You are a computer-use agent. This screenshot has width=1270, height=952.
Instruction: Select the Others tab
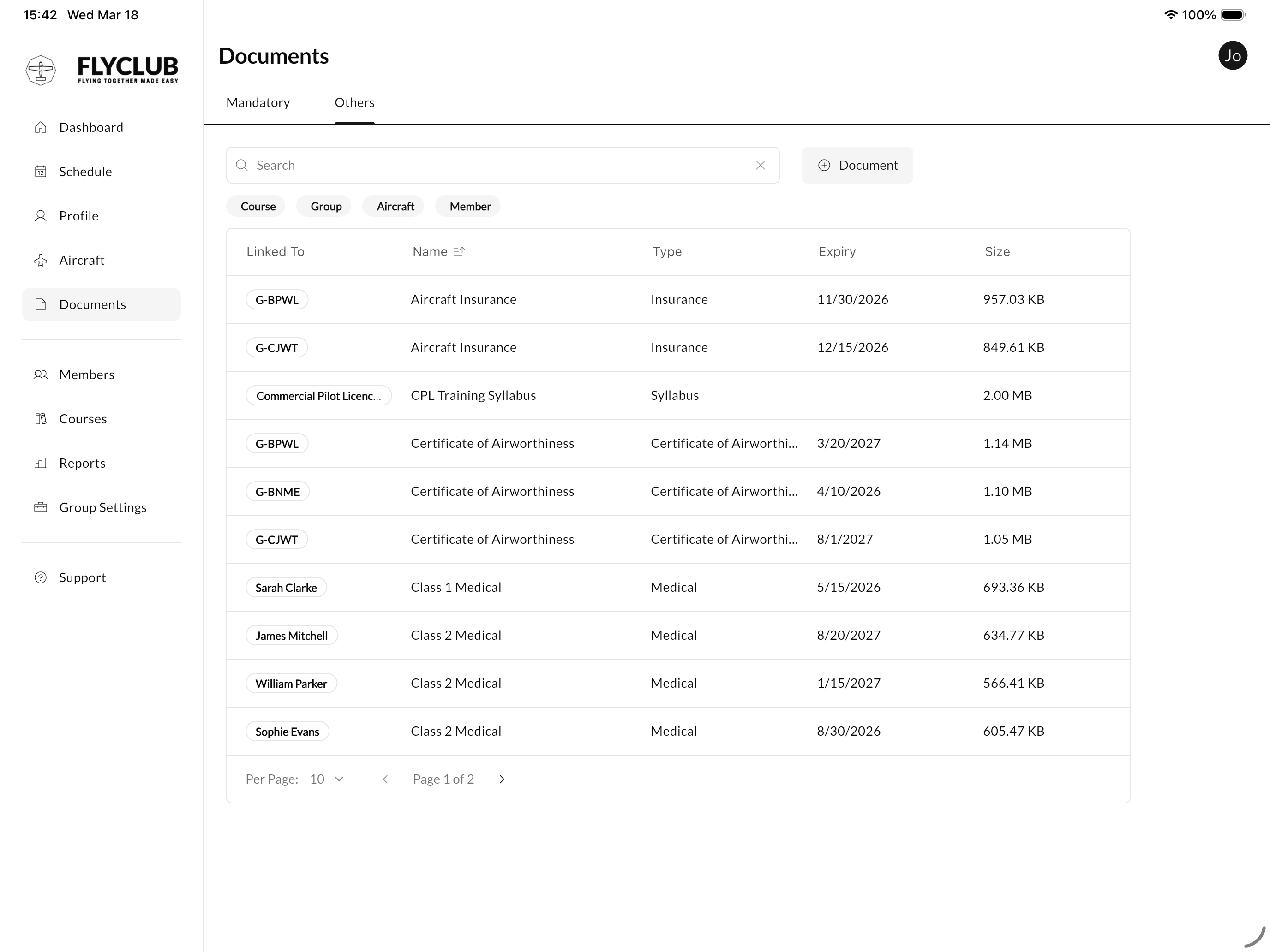(354, 102)
